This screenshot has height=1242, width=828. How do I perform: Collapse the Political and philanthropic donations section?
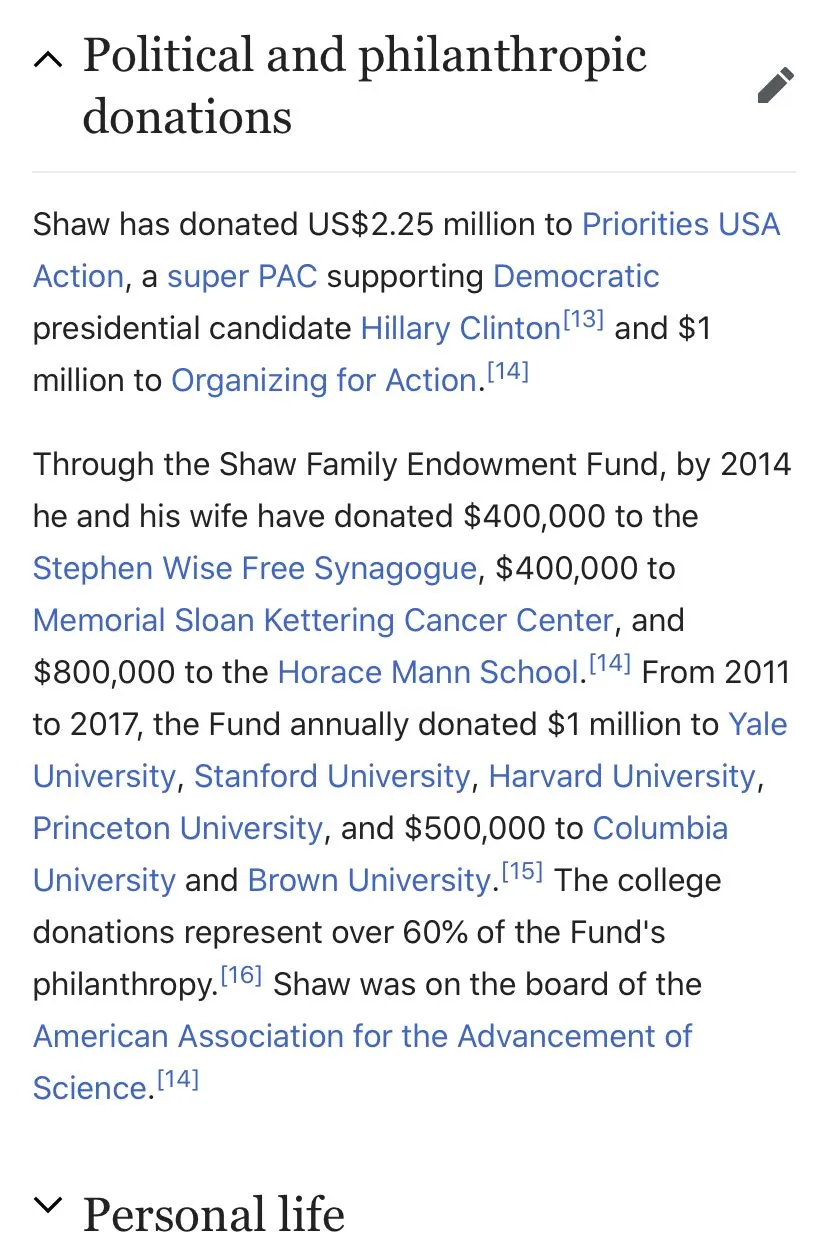pyautogui.click(x=47, y=60)
